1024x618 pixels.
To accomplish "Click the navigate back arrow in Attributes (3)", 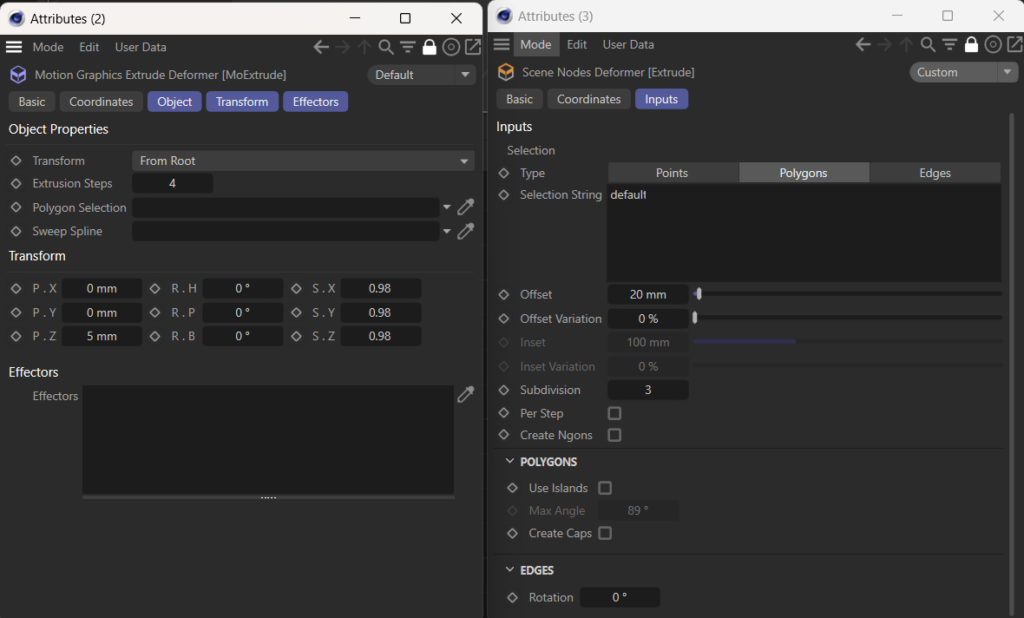I will (x=862, y=44).
